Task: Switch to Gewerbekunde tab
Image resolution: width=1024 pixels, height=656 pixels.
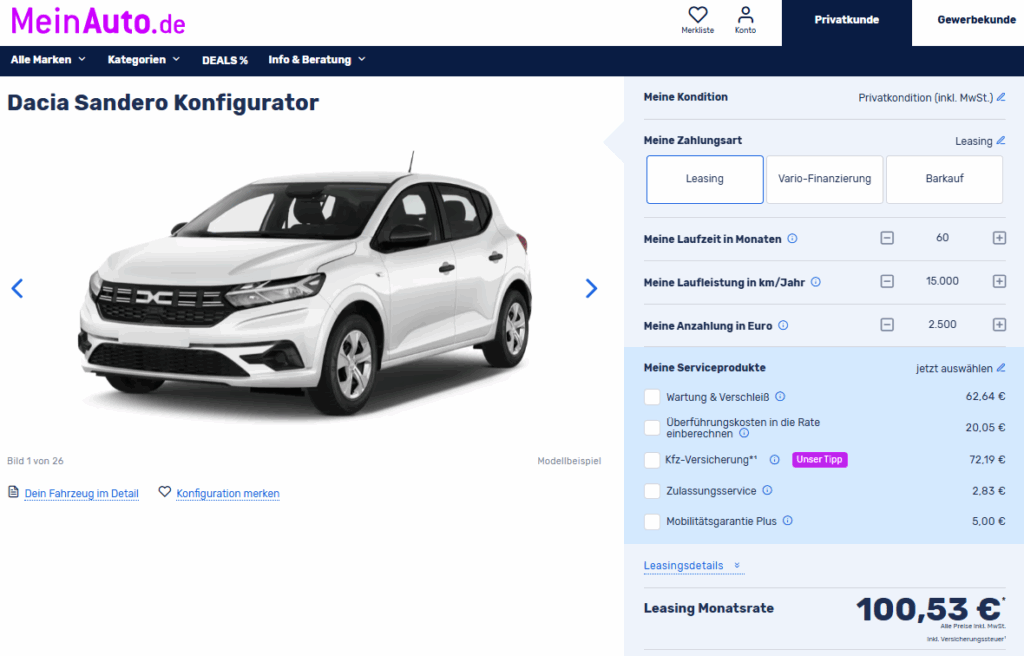Action: [976, 20]
